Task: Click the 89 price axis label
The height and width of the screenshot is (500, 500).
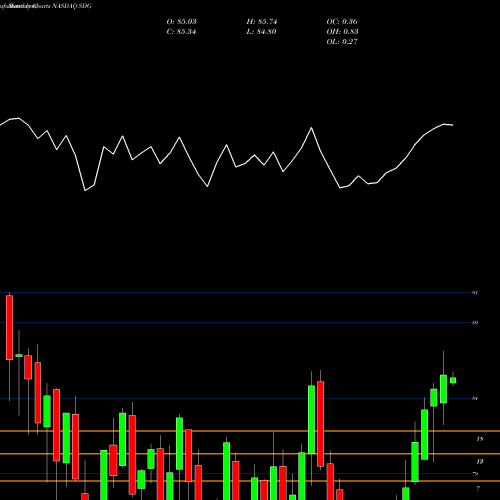Action: (x=475, y=323)
